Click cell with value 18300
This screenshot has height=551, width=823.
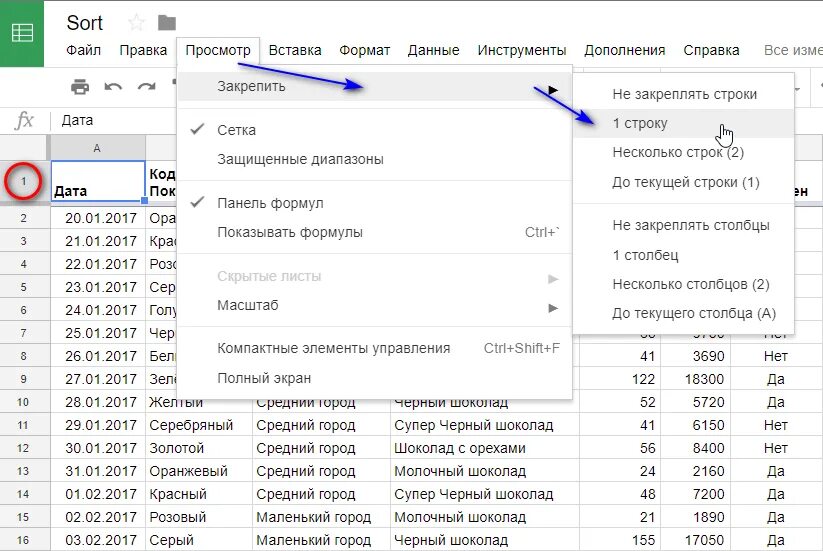click(x=695, y=379)
